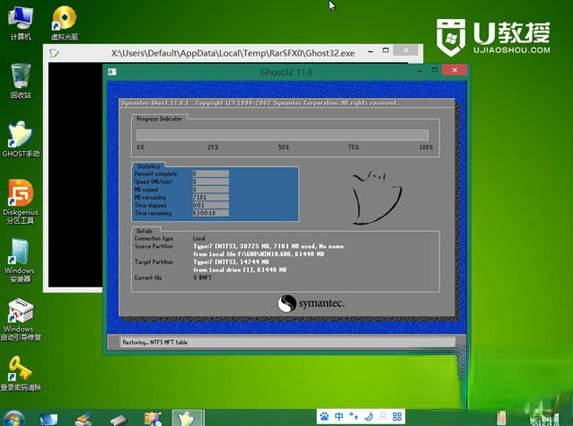Click the 100% marker on progress scale
This screenshot has width=573, height=426.
tap(426, 147)
